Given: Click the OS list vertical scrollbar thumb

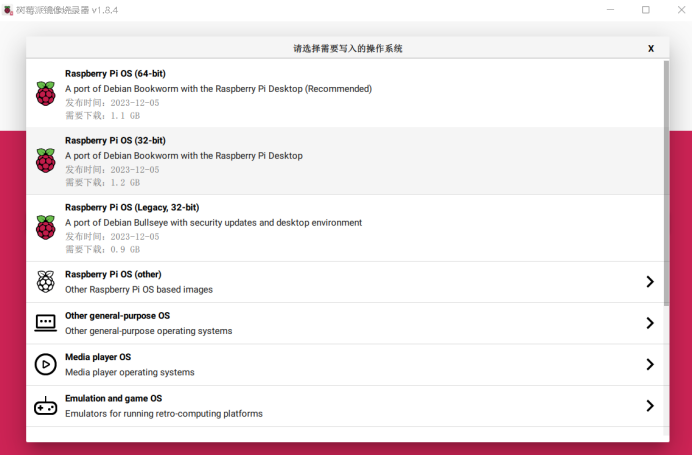Looking at the screenshot, I should pyautogui.click(x=666, y=183).
